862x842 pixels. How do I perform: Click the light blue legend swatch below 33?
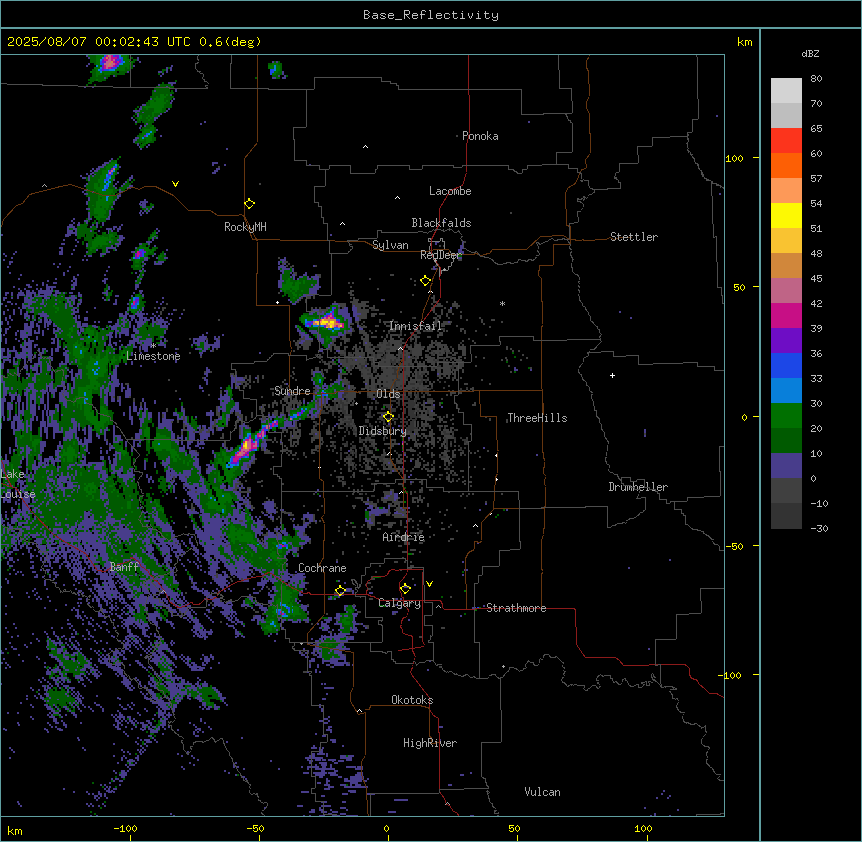786,390
